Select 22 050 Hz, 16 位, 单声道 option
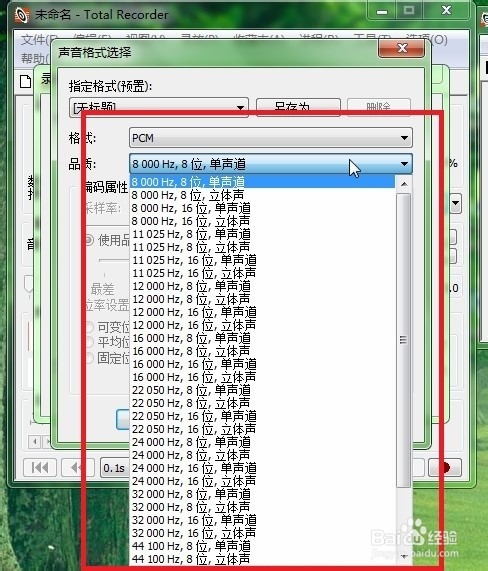This screenshot has height=571, width=488. (x=262, y=416)
